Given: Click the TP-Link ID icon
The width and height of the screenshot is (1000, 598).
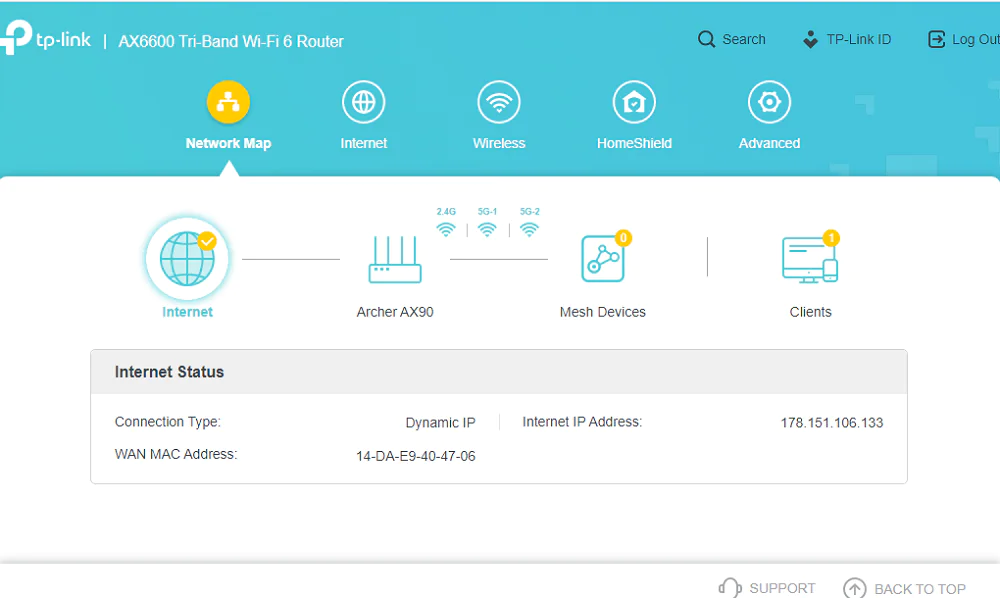Looking at the screenshot, I should (x=810, y=40).
